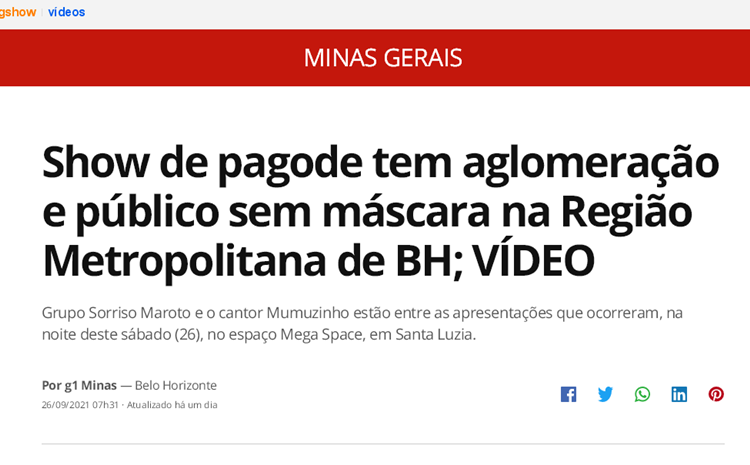Viewport: 750px width, 465px height.
Task: Click Mega Space in the subtitle
Action: click(x=321, y=334)
